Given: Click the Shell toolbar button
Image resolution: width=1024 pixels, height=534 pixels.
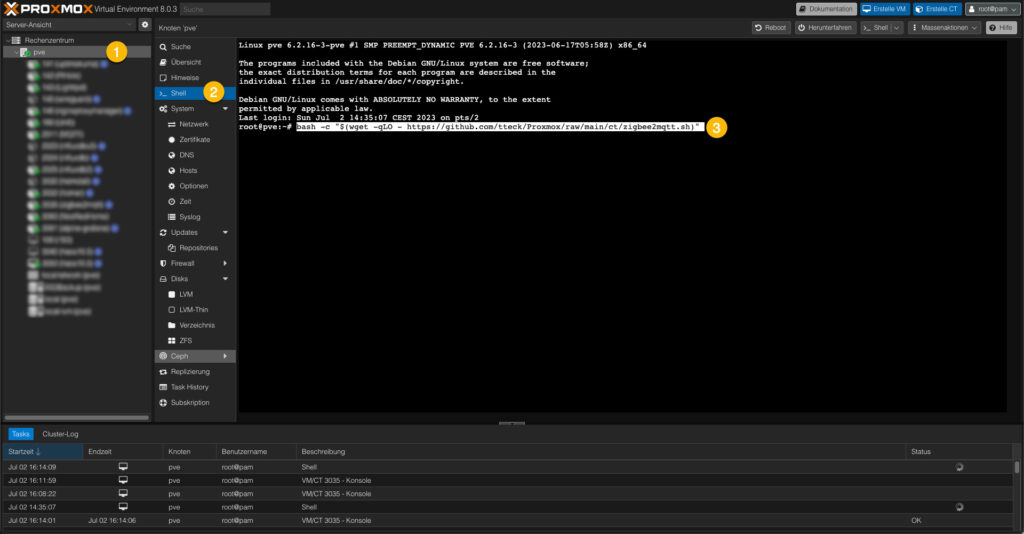Looking at the screenshot, I should pos(875,27).
